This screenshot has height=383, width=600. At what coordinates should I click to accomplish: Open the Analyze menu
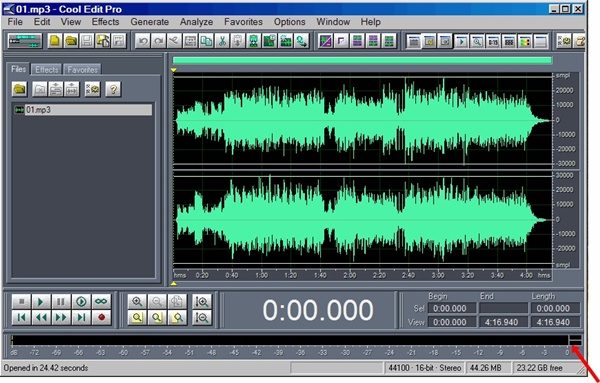(x=196, y=22)
